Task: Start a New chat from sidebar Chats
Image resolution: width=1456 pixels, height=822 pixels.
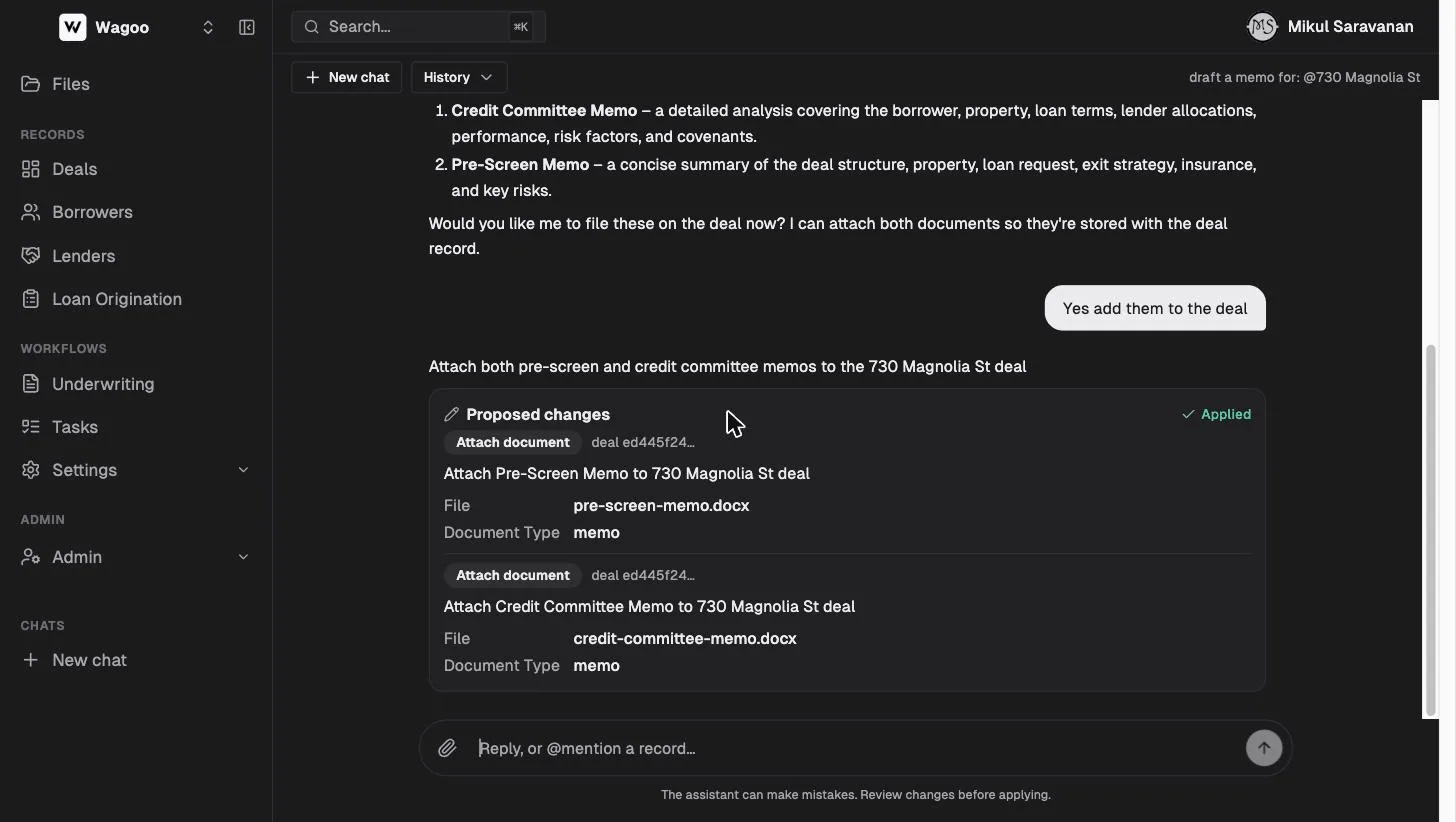Action: (89, 660)
